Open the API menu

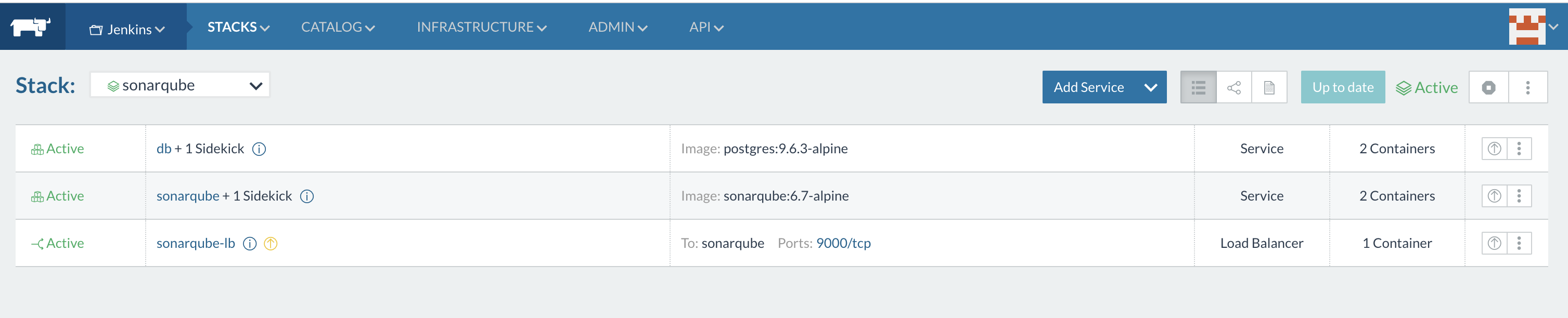[706, 27]
